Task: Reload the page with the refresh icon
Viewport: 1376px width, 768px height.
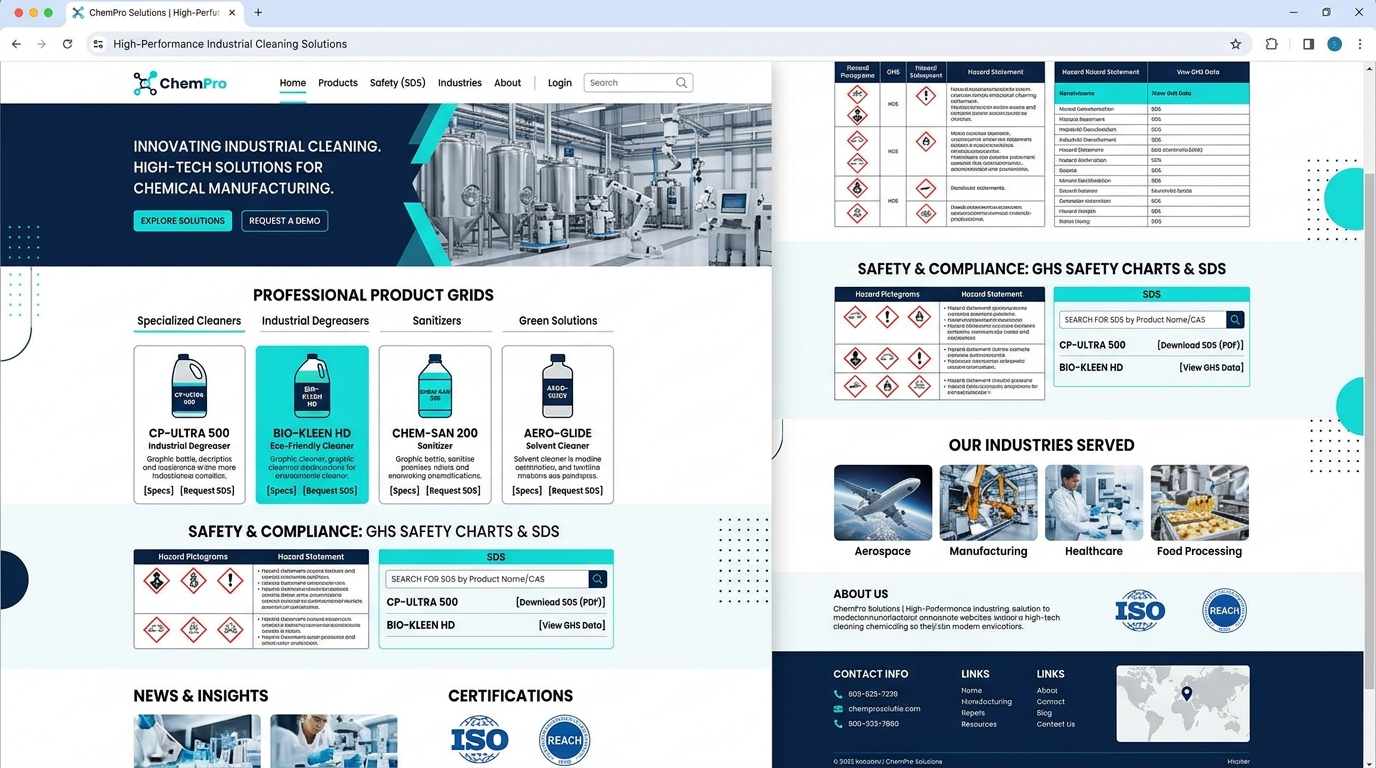Action: [x=67, y=44]
